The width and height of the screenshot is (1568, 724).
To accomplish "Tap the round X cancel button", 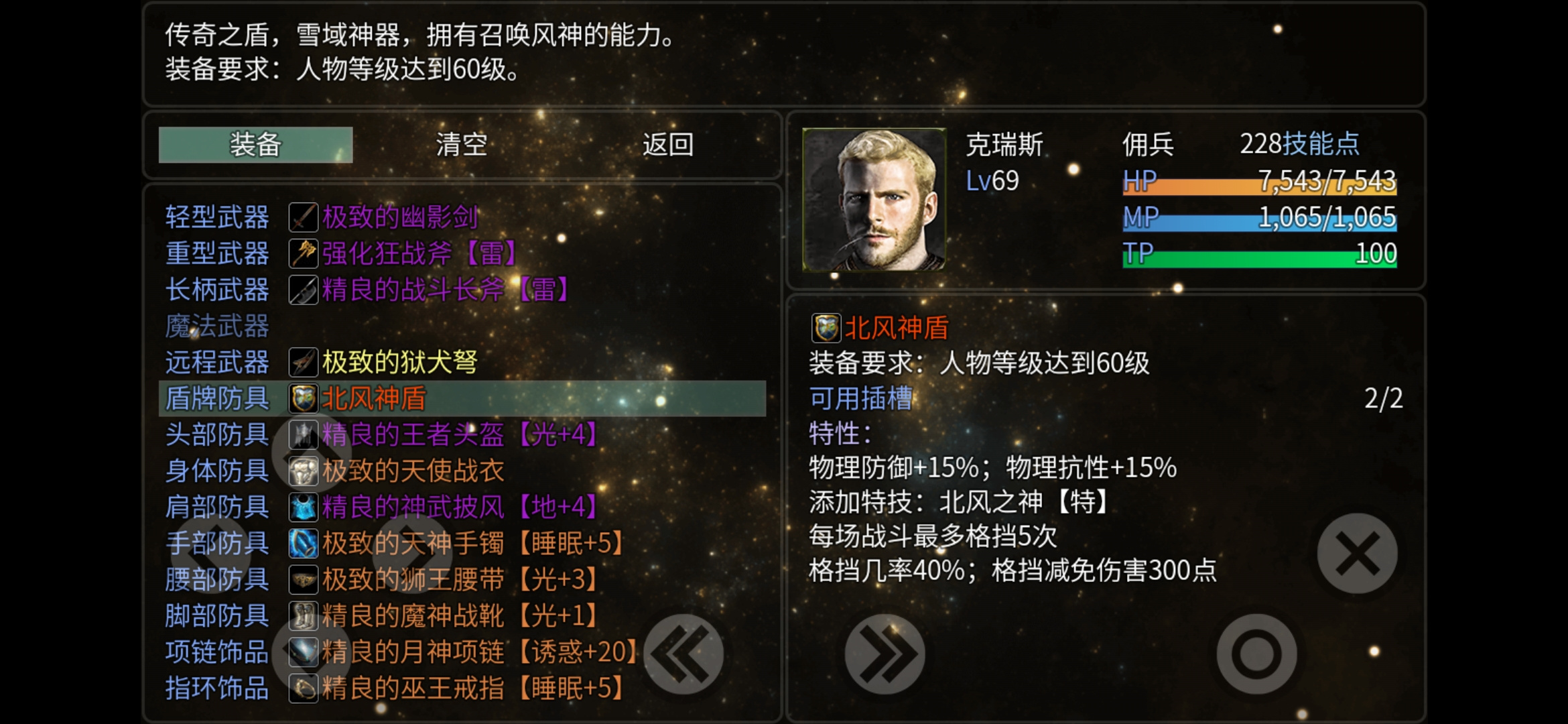I will click(1357, 554).
